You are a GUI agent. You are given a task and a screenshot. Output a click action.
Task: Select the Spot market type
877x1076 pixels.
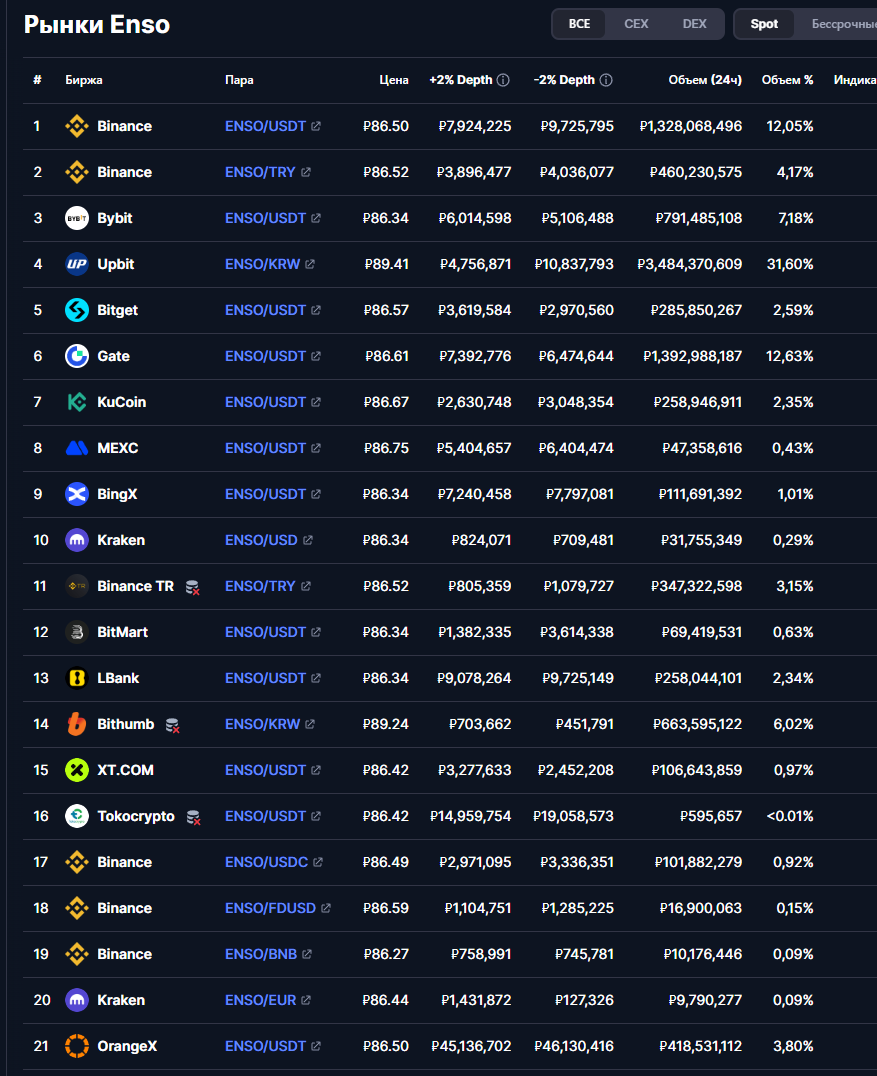point(764,24)
